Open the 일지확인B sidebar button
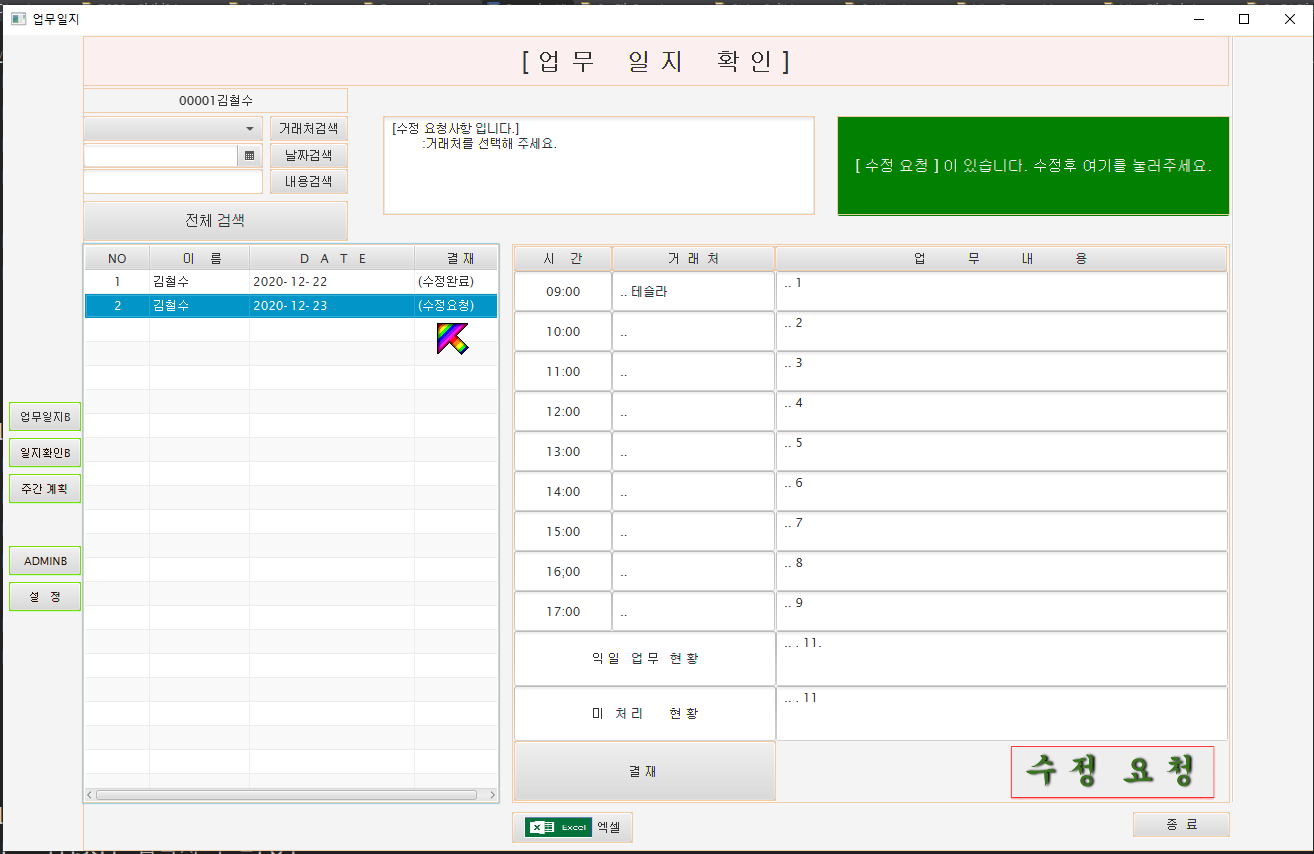This screenshot has height=854, width=1314. tap(45, 453)
